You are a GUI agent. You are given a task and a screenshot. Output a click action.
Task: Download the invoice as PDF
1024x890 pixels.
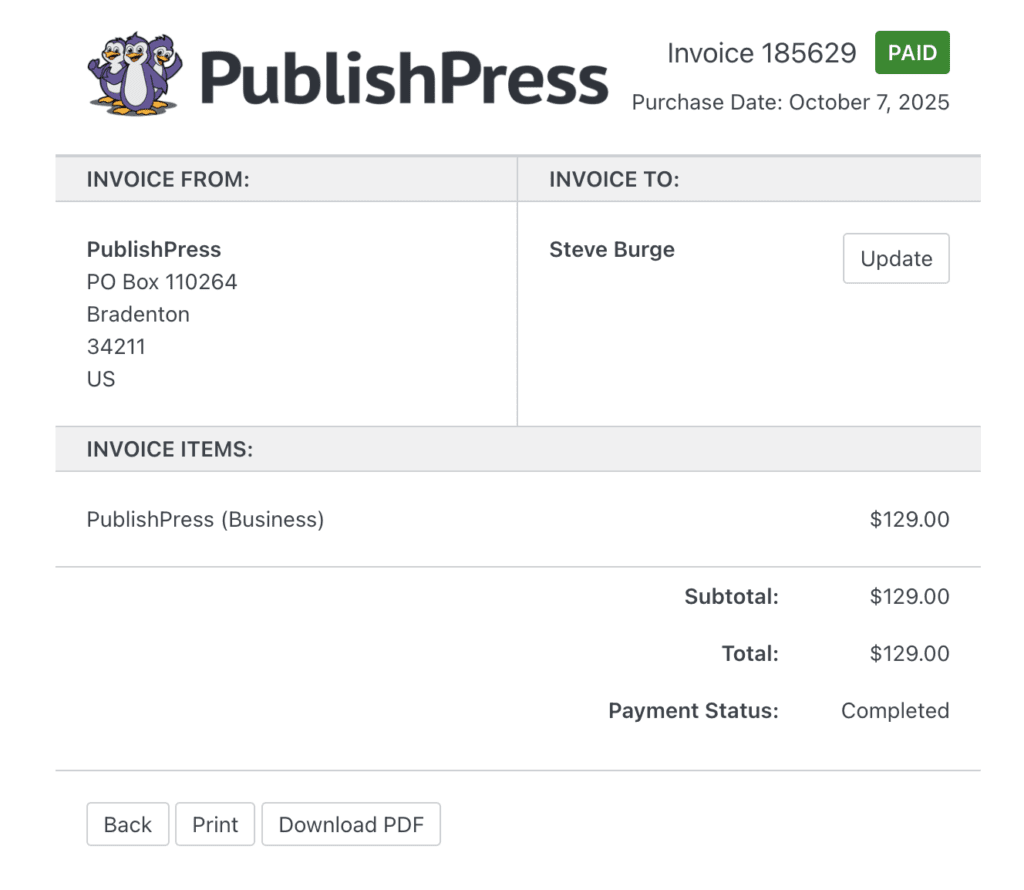351,824
